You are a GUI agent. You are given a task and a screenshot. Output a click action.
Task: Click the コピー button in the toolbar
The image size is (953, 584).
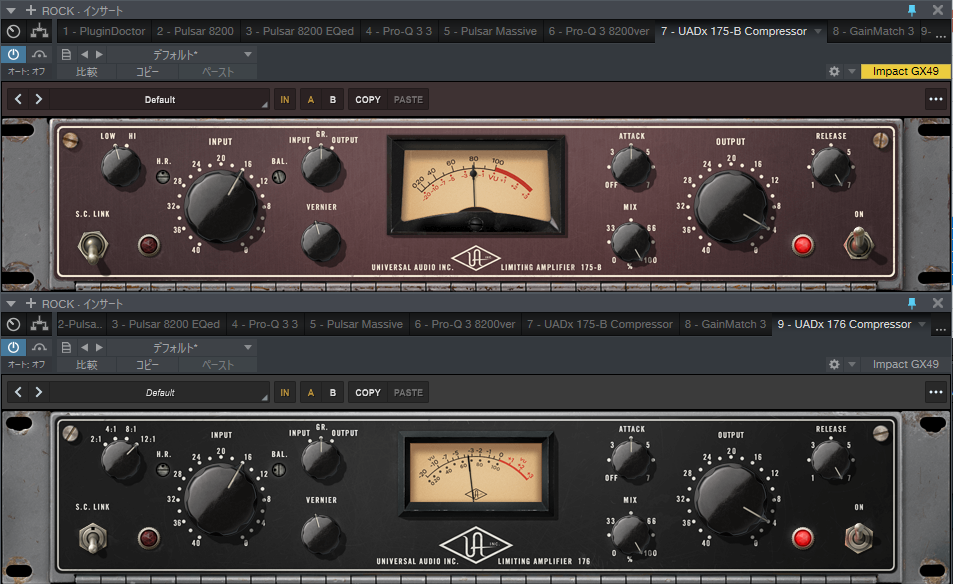147,72
